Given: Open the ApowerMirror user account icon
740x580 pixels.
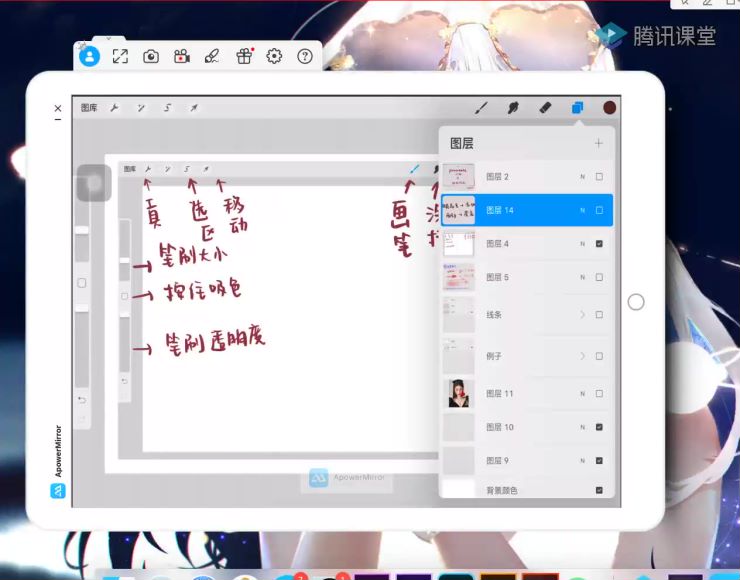Looking at the screenshot, I should point(89,57).
